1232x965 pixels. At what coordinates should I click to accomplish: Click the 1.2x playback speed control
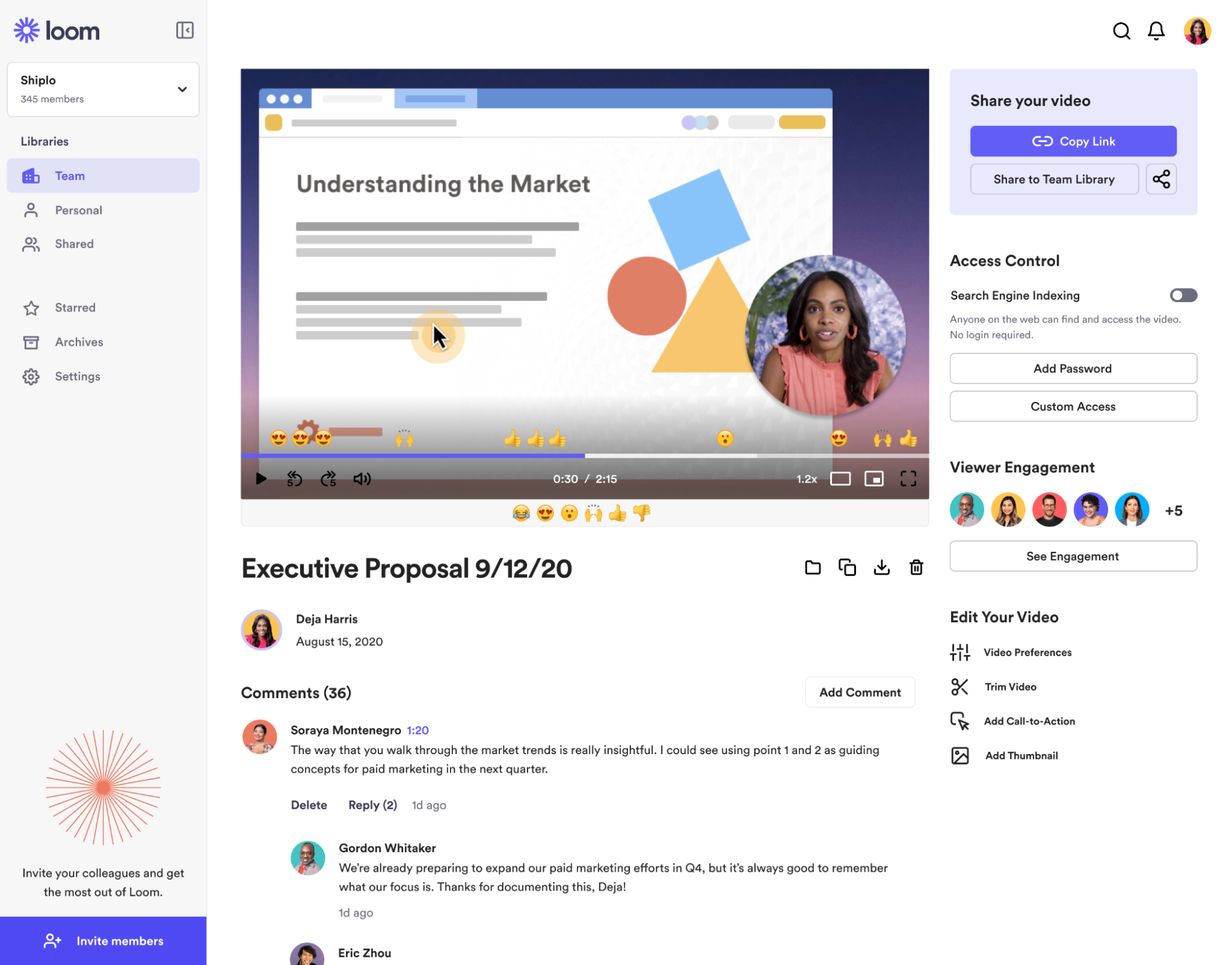pos(805,478)
